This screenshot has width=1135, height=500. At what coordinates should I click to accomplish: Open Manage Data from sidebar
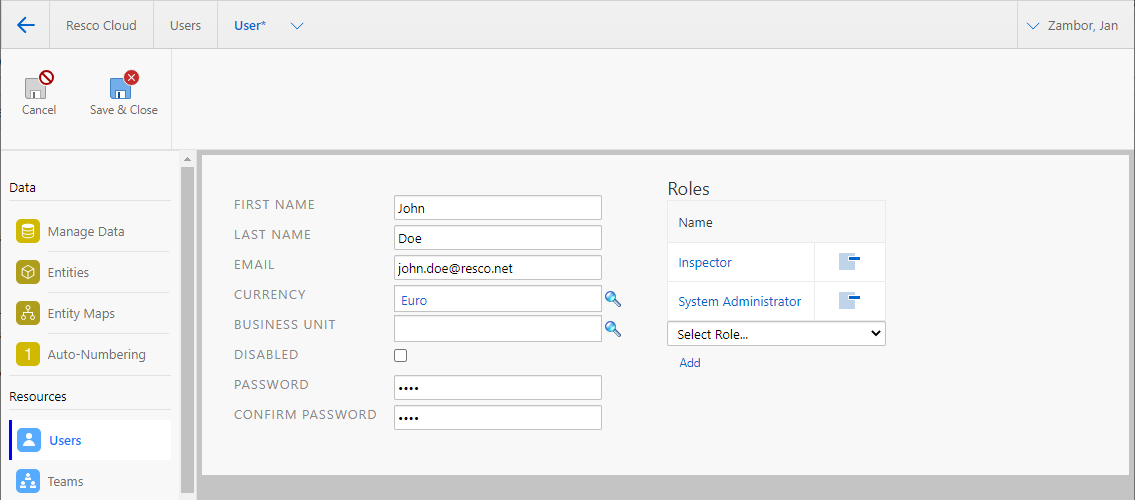pyautogui.click(x=85, y=231)
